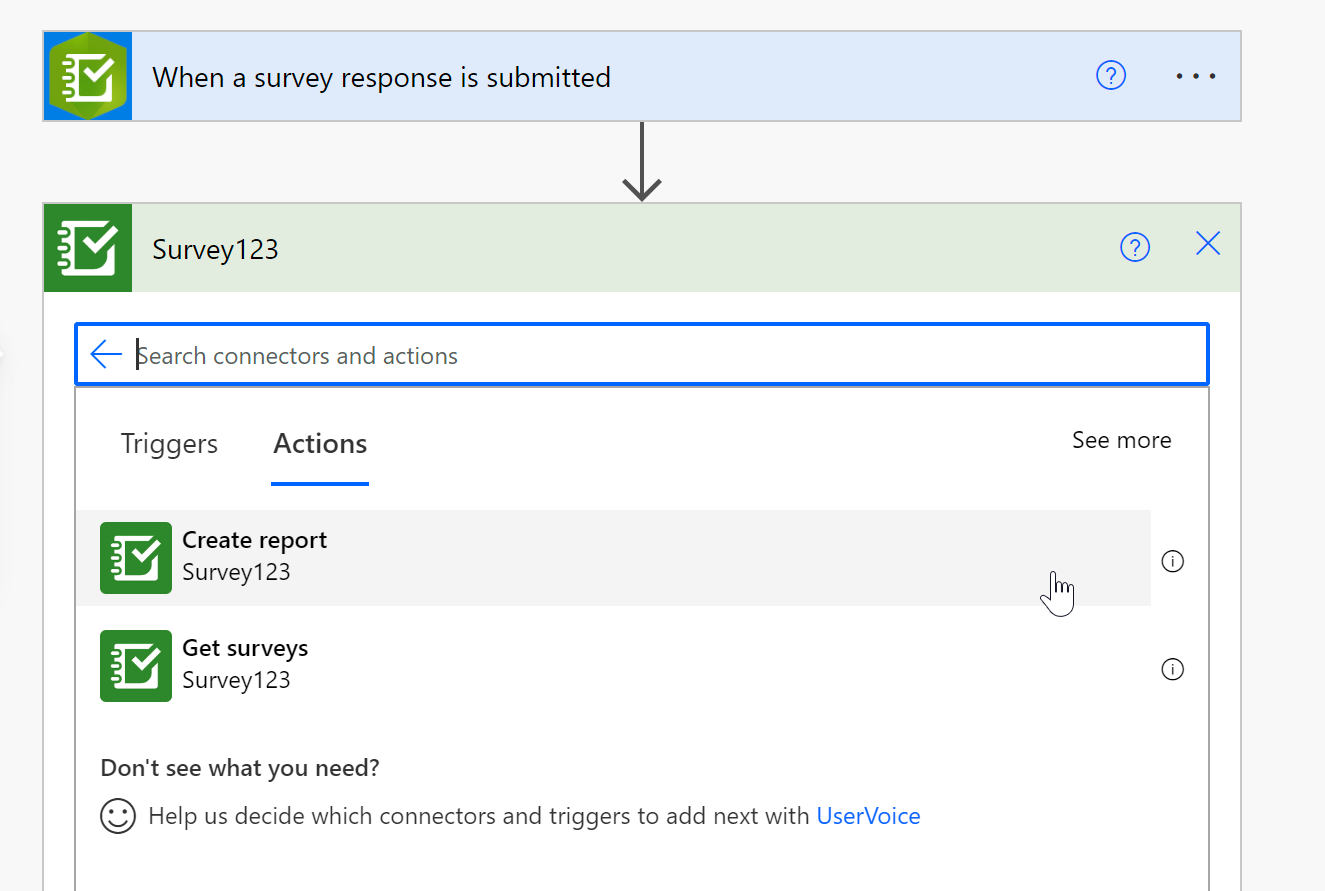Select the 'When a survey response is submitted' title
This screenshot has height=891, width=1325.
381,77
